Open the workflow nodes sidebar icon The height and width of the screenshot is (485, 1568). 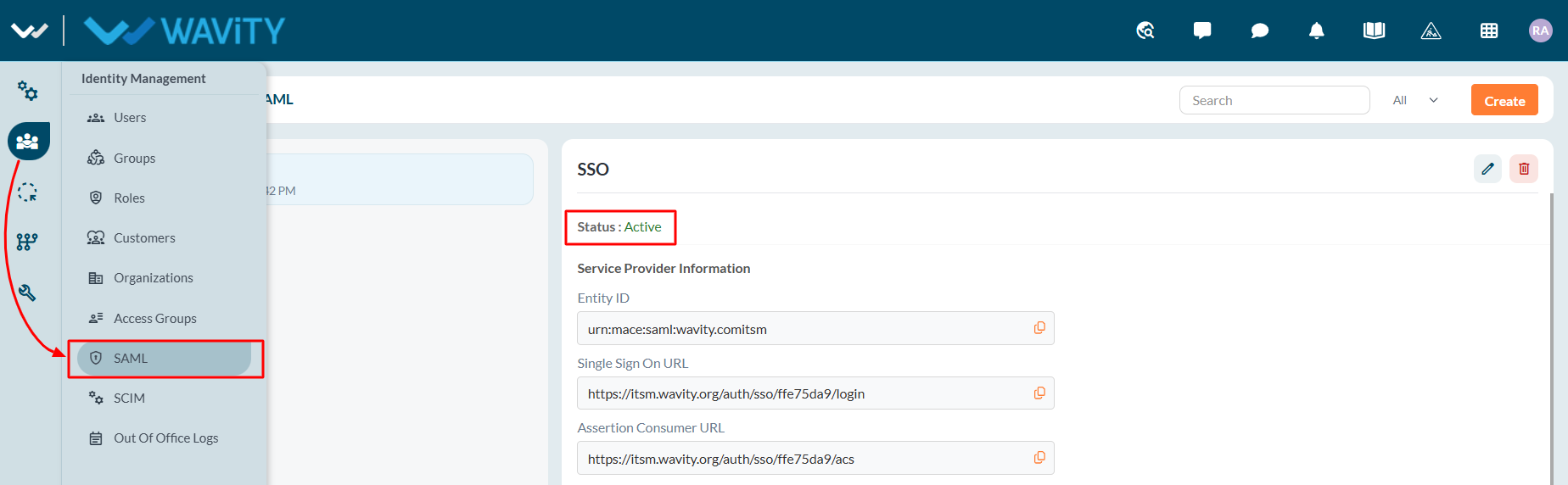27,242
